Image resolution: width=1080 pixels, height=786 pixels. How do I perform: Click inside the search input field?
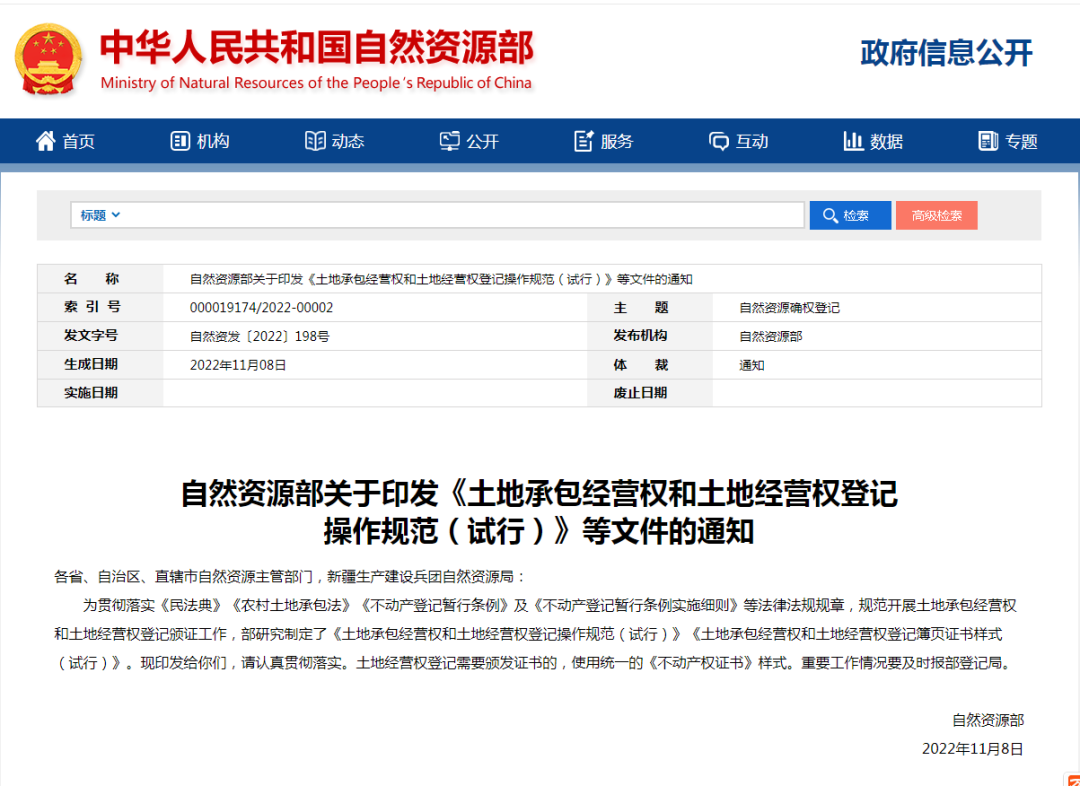pos(450,215)
